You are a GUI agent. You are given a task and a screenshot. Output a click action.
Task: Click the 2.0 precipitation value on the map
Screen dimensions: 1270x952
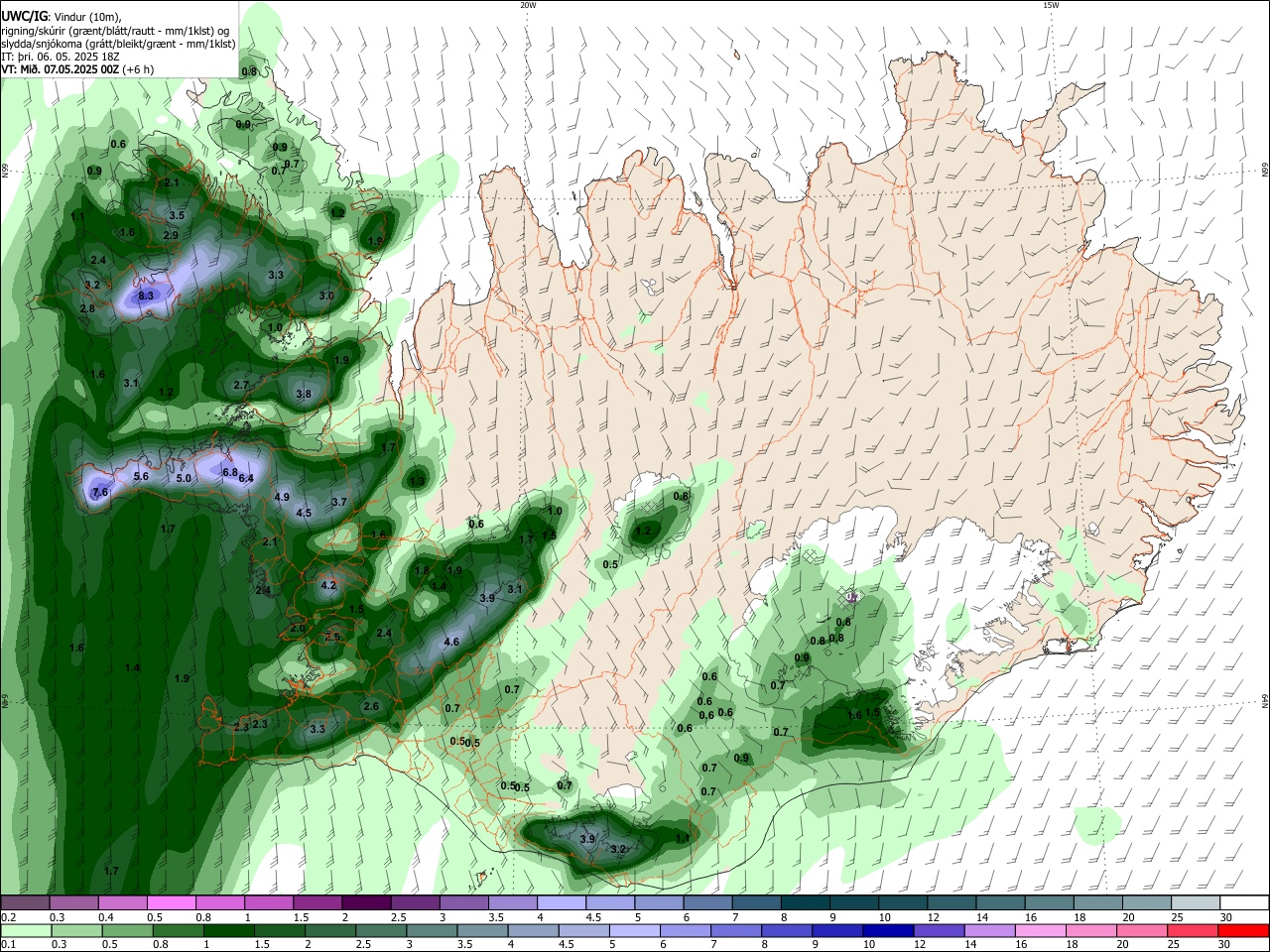click(x=298, y=629)
